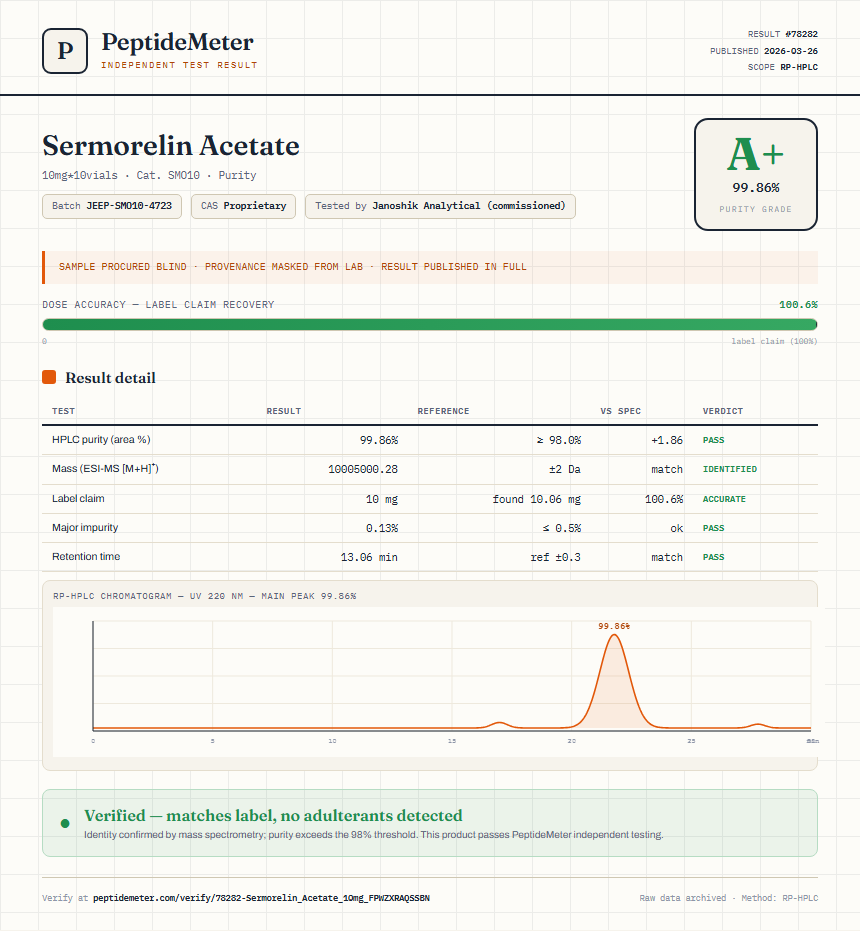Click the VERDICT column header
The height and width of the screenshot is (931, 860).
(x=723, y=411)
